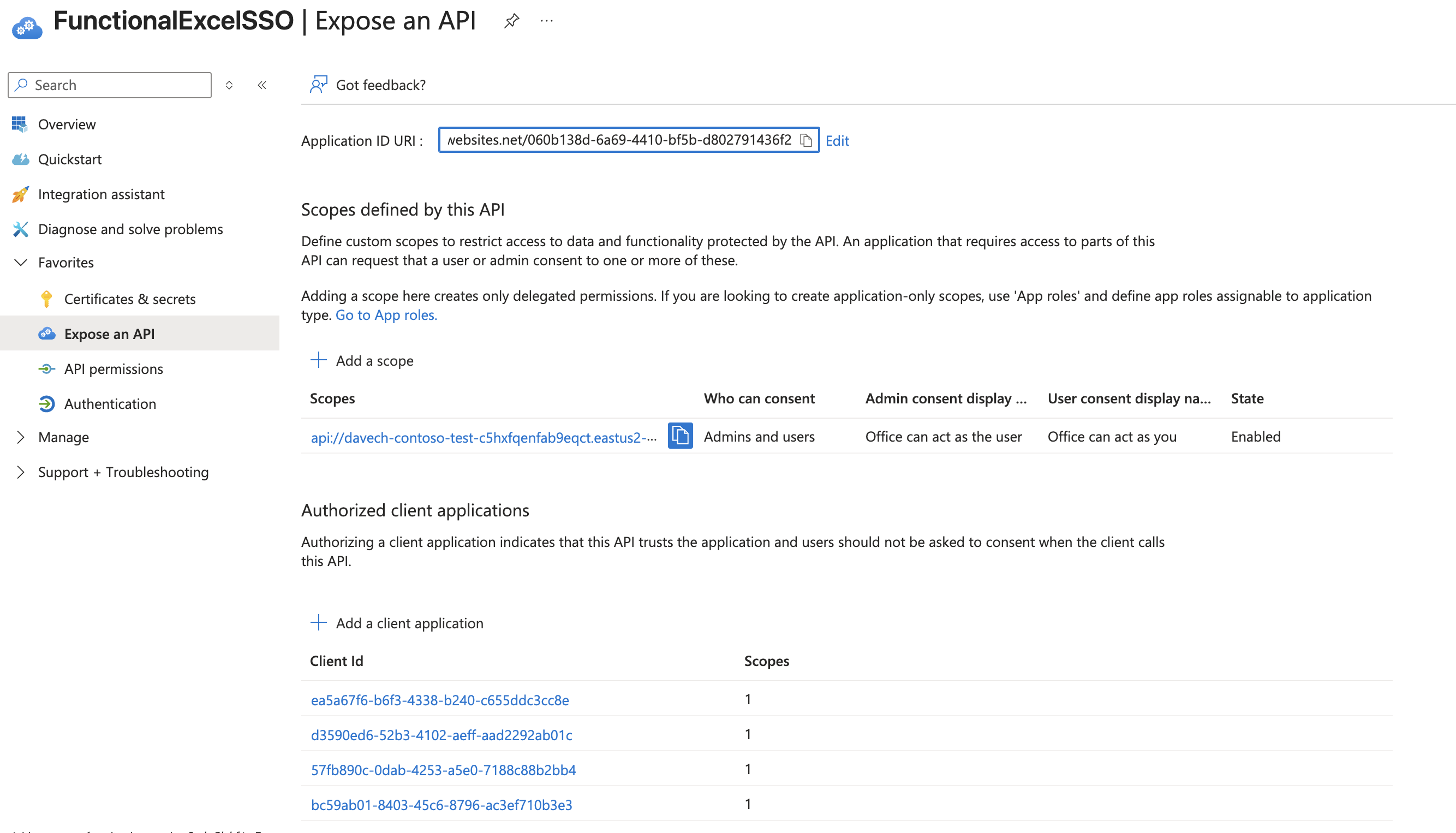
Task: Click the 'Enabled' state cell
Action: tap(1255, 437)
